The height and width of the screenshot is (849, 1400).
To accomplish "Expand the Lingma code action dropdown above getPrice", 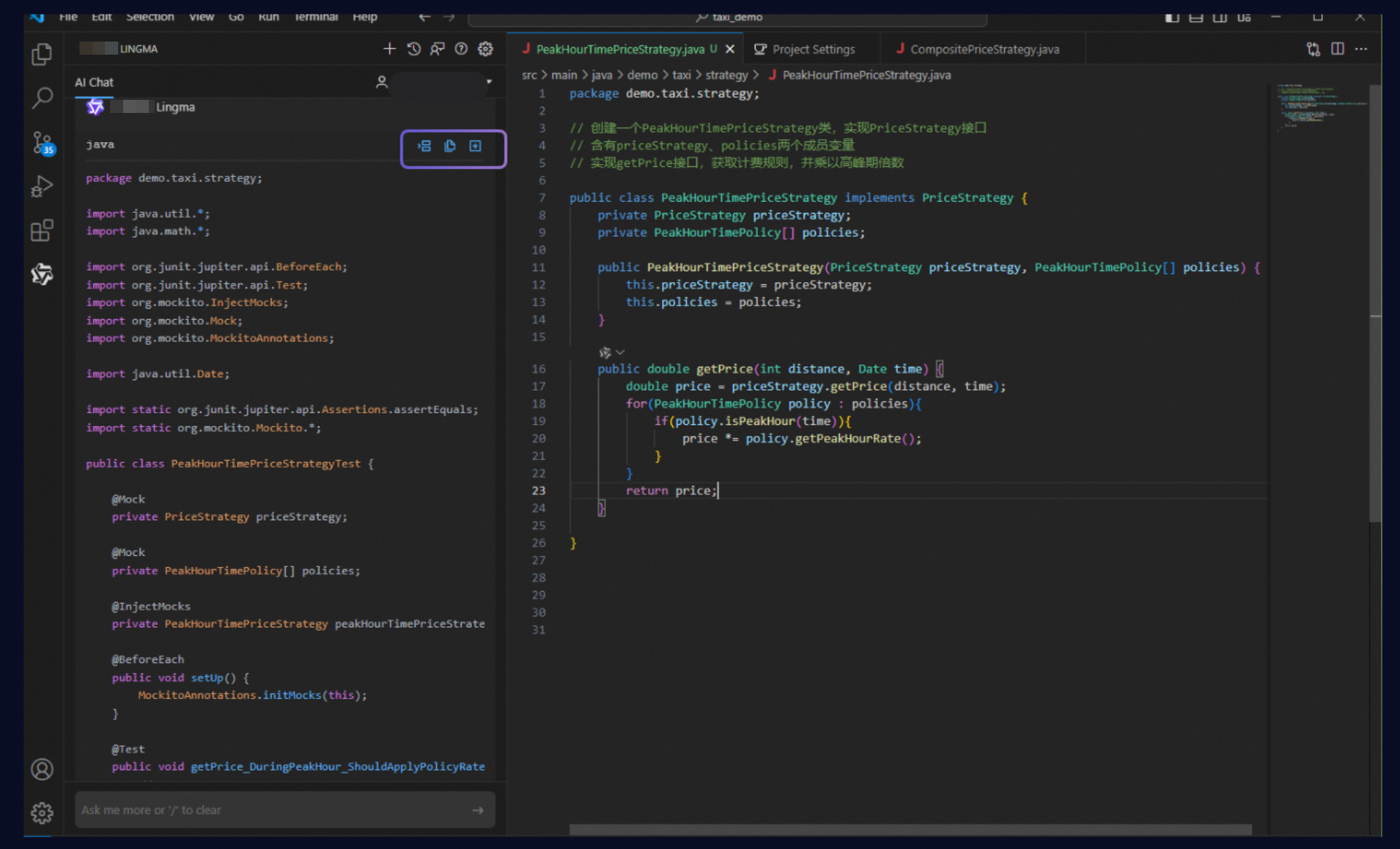I will tap(620, 353).
